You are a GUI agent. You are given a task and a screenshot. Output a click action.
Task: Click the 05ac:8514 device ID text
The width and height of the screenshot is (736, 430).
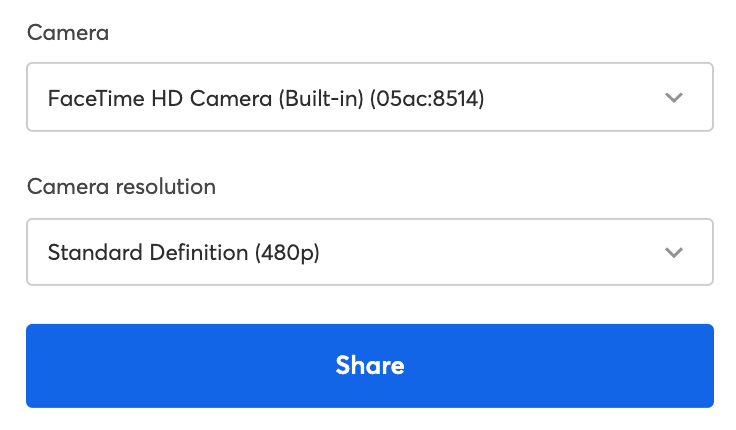(x=427, y=99)
